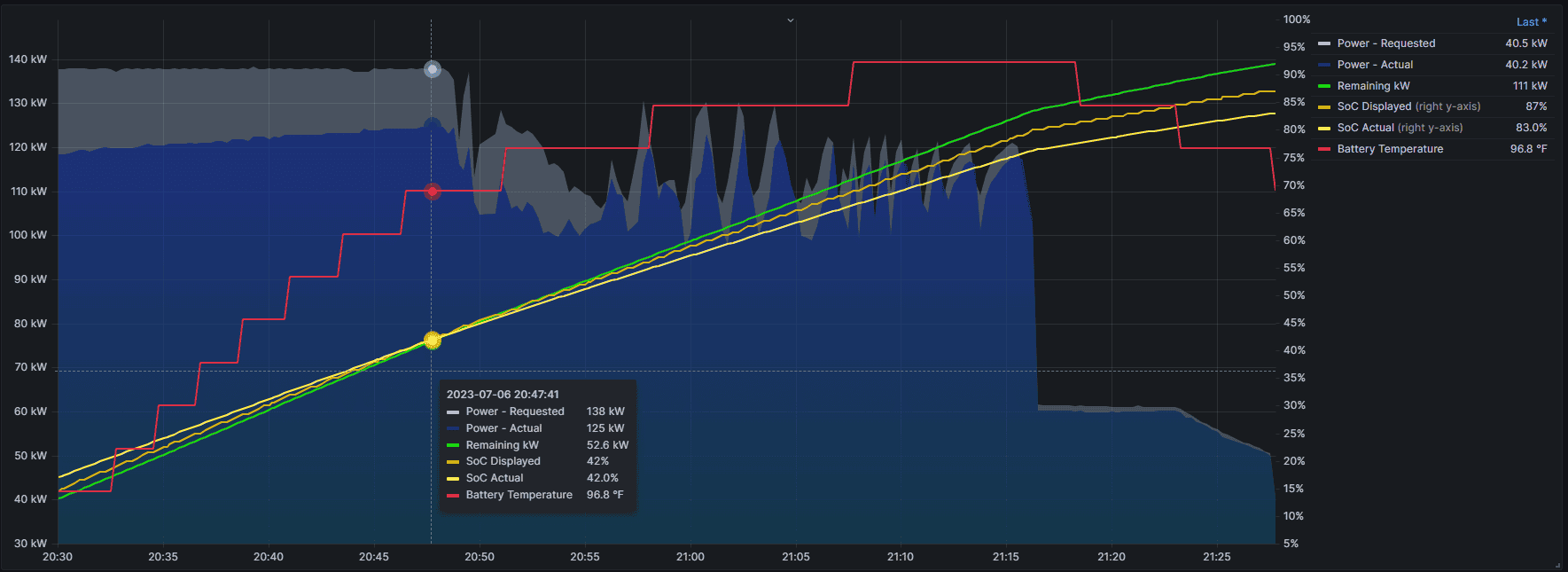
Task: Open color picker for Power - Requested swatch
Action: (x=1324, y=43)
